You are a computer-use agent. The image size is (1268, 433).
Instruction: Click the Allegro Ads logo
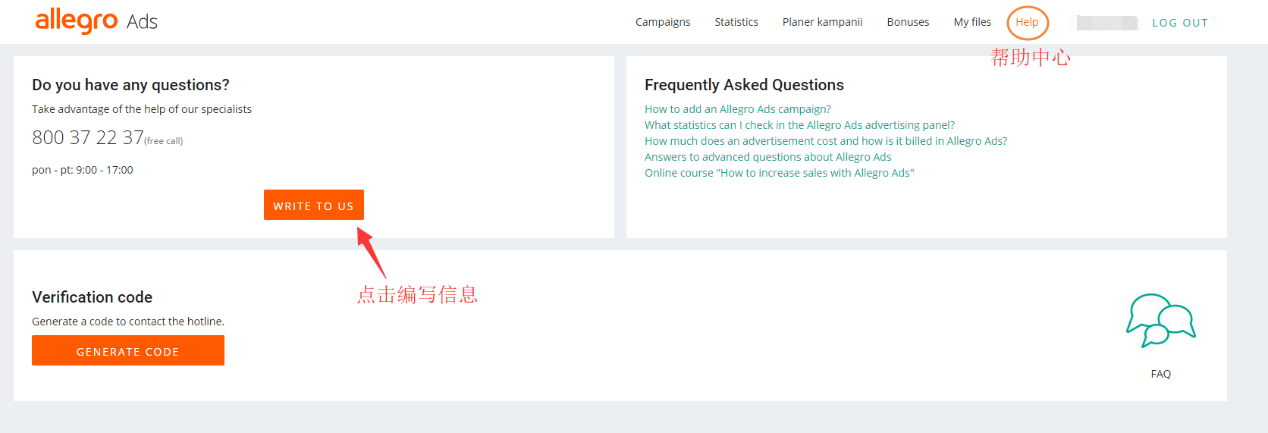96,21
